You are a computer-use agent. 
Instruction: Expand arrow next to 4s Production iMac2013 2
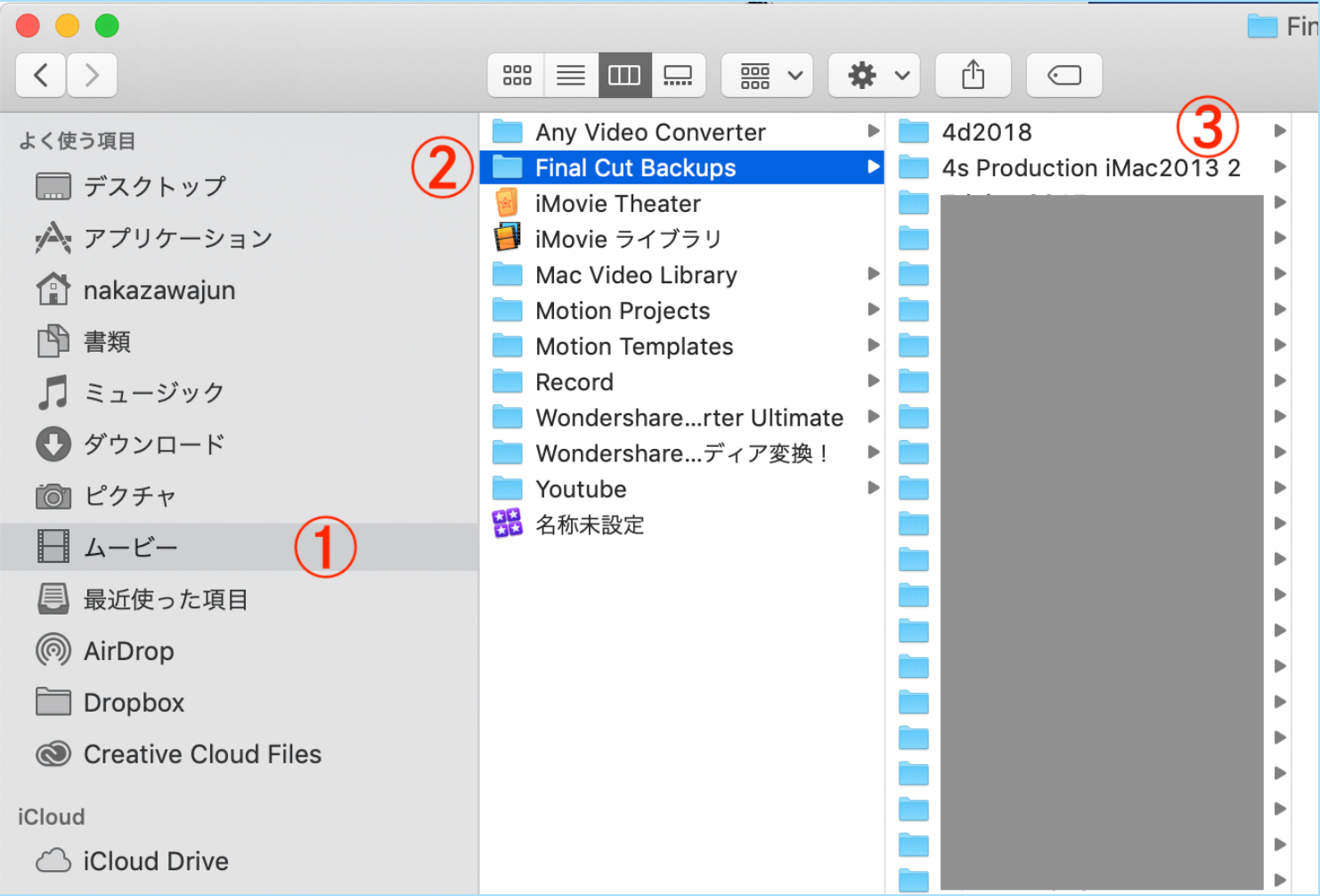click(x=1280, y=167)
